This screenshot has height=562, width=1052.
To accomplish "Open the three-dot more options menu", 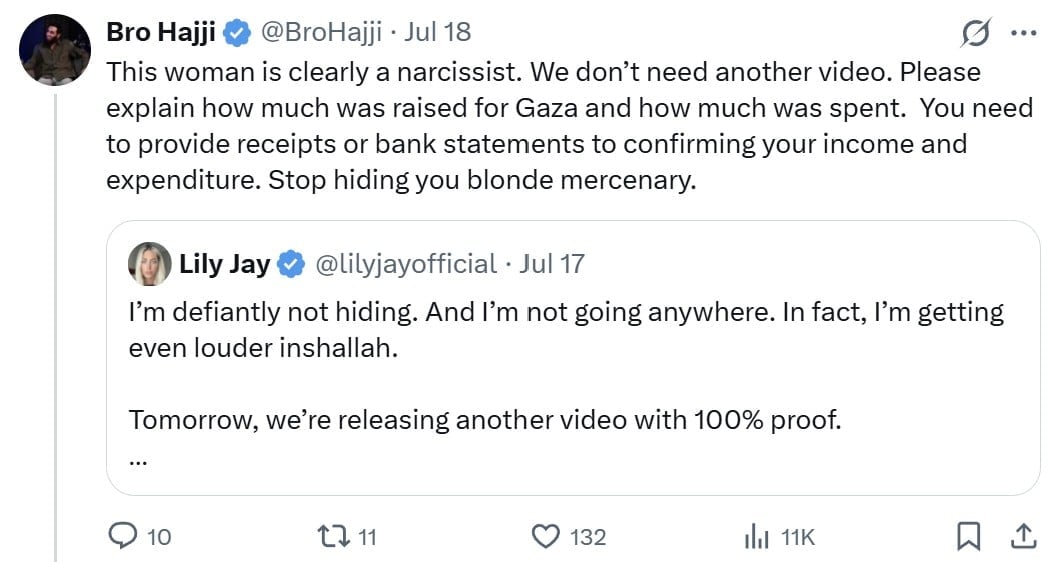I will point(1023,33).
